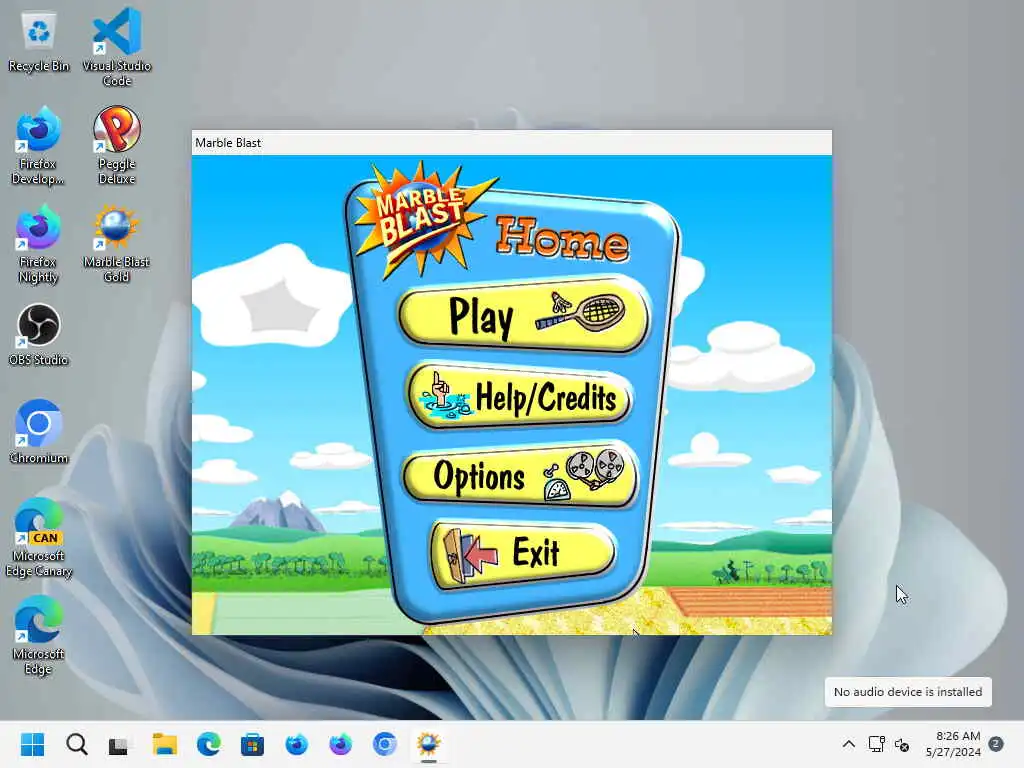Select the Firefox Developer desktop shortcut
Viewport: 1024px width, 768px height.
[38, 146]
